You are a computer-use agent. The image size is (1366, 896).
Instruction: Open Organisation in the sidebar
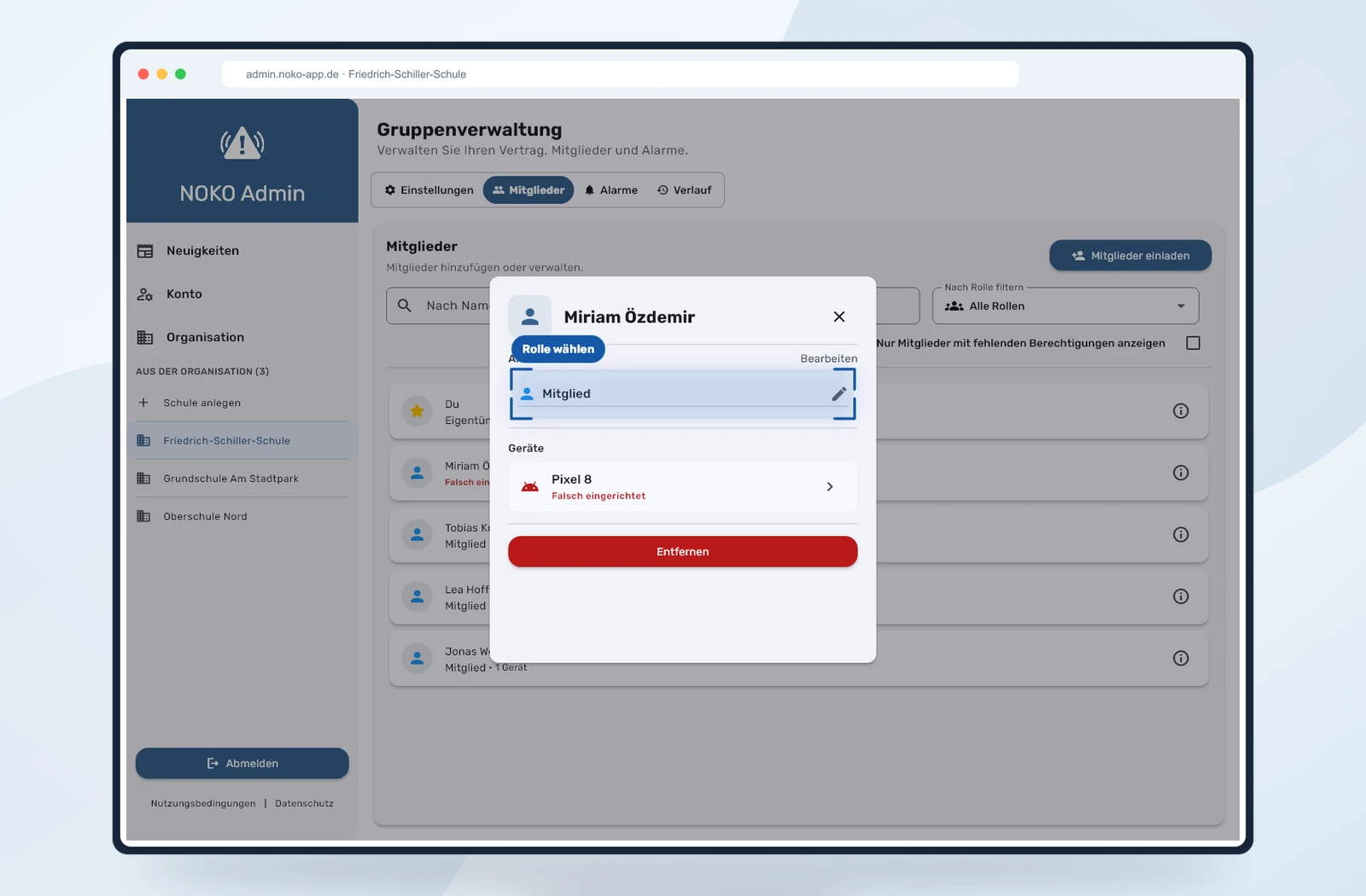point(242,337)
